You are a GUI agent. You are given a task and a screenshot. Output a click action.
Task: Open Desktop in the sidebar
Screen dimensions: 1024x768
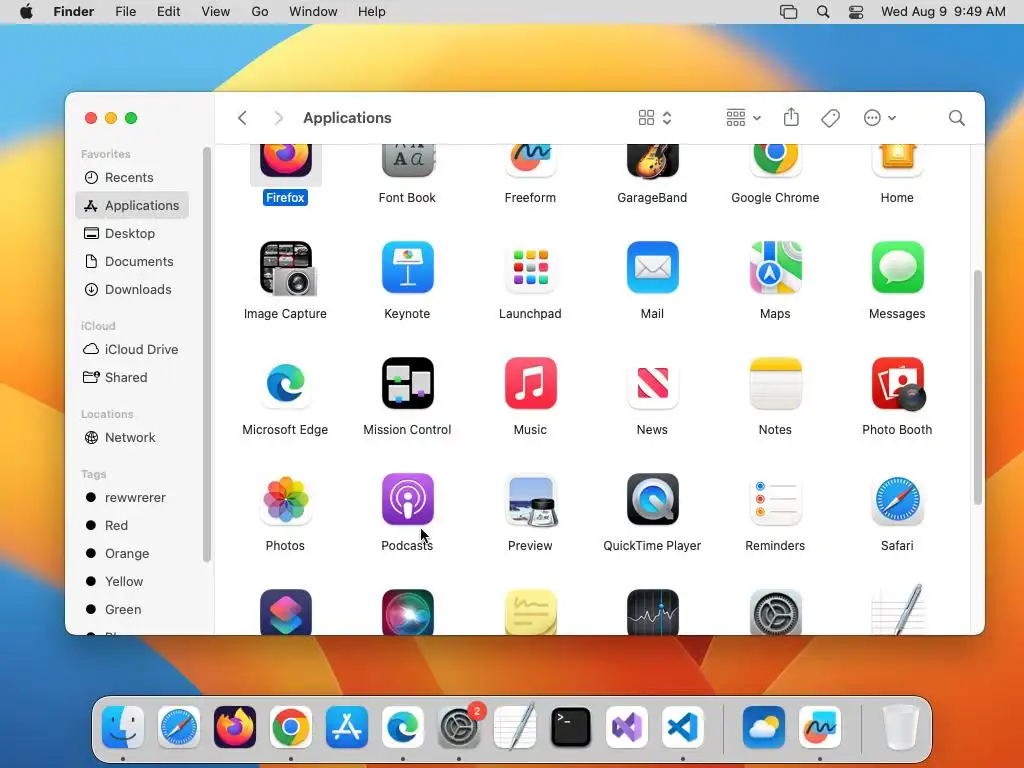(132, 234)
